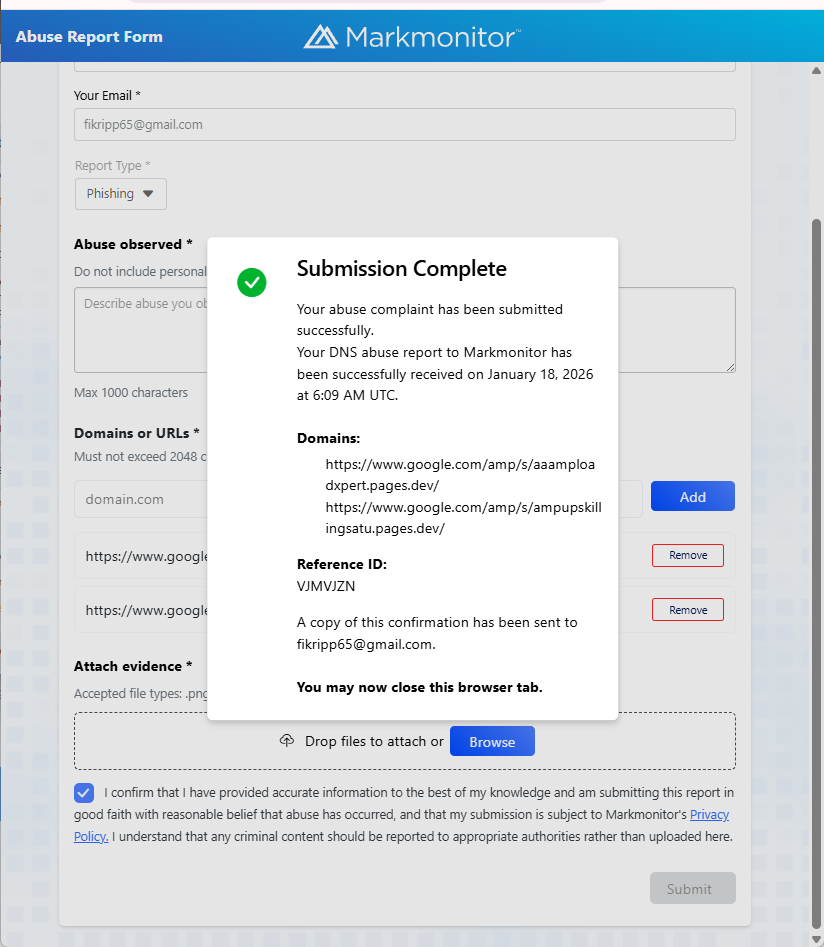This screenshot has width=824, height=947.
Task: Click the Max 1000 characters hint
Action: coord(130,393)
